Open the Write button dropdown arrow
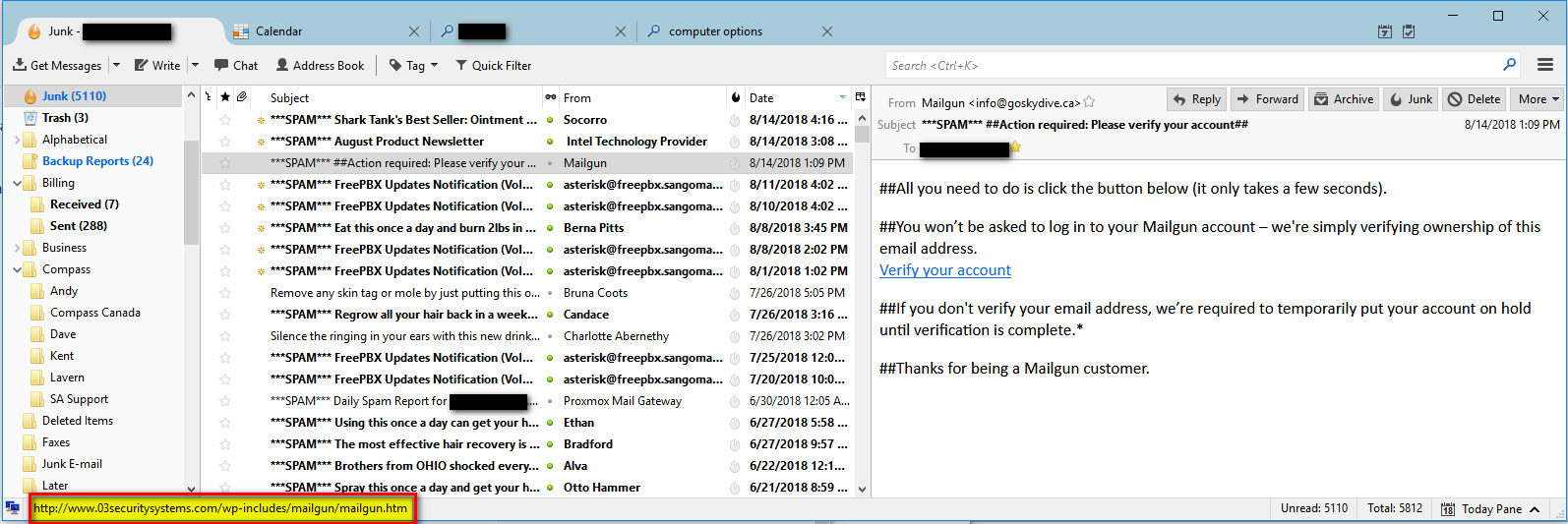 click(195, 66)
